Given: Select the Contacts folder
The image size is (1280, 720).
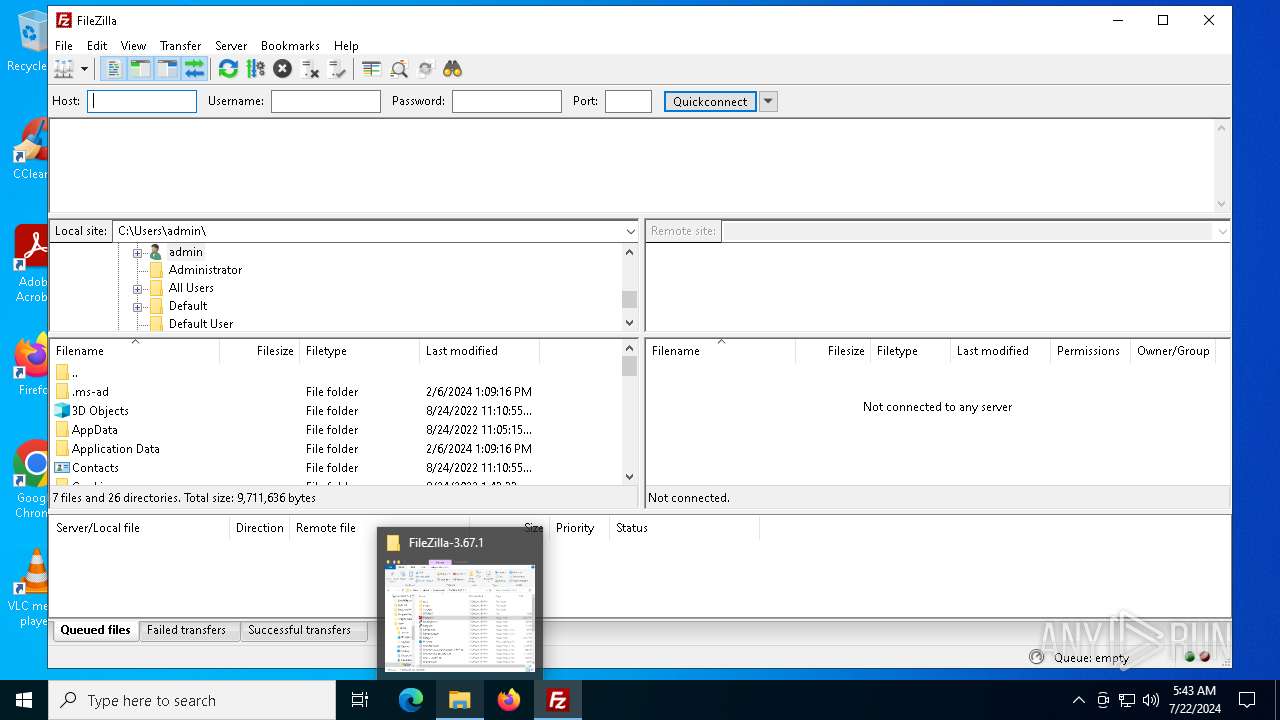Looking at the screenshot, I should pyautogui.click(x=336, y=468).
